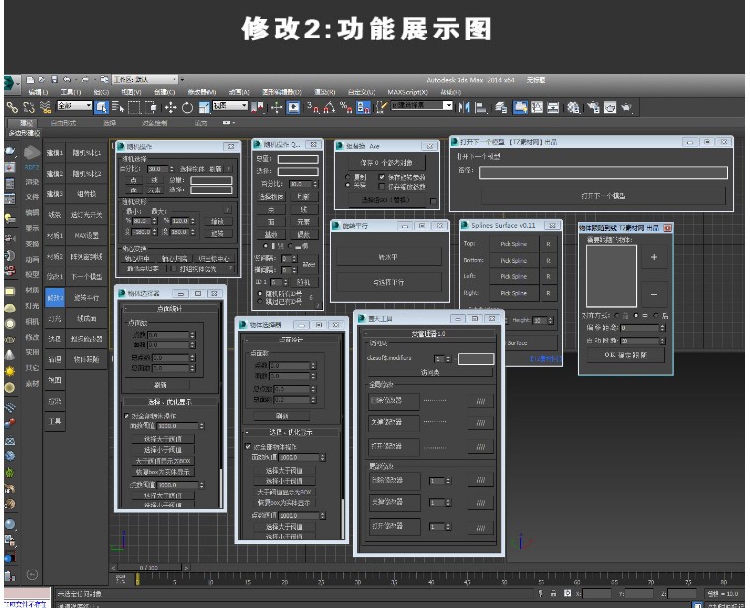This screenshot has height=608, width=750.
Task: Open the 工具(T) menu
Action: (71, 92)
